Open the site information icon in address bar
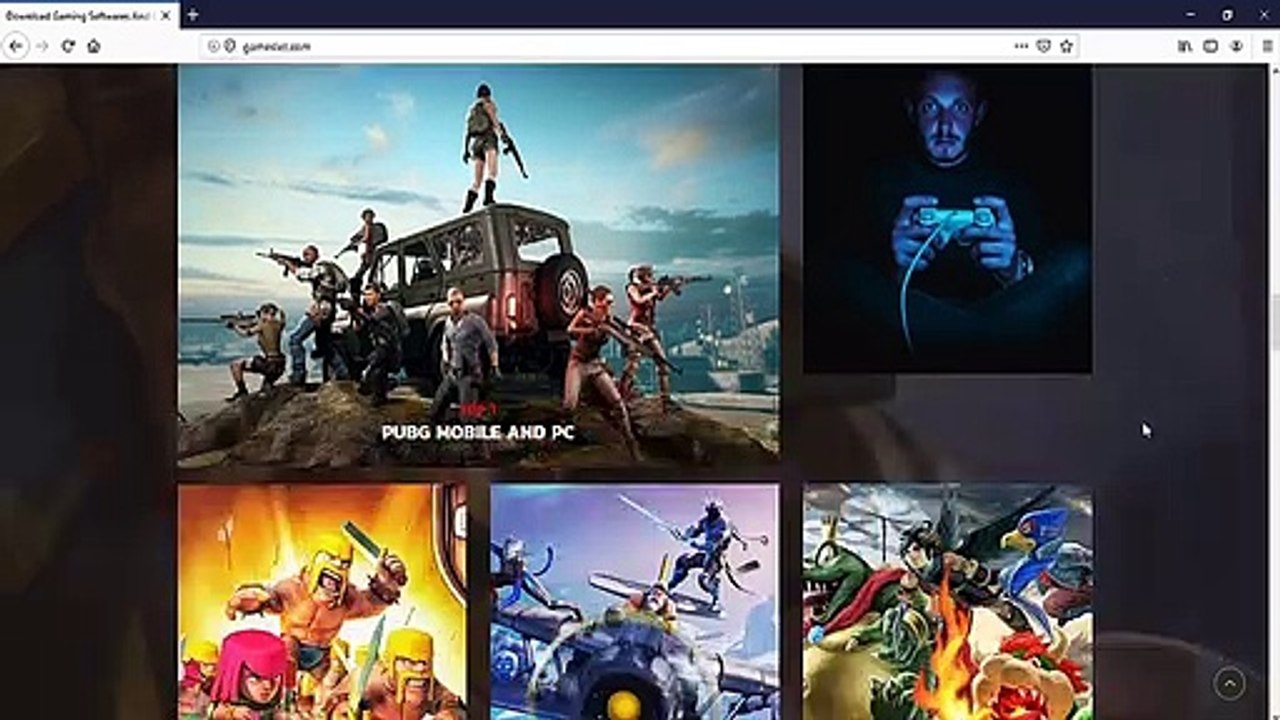 pyautogui.click(x=213, y=46)
